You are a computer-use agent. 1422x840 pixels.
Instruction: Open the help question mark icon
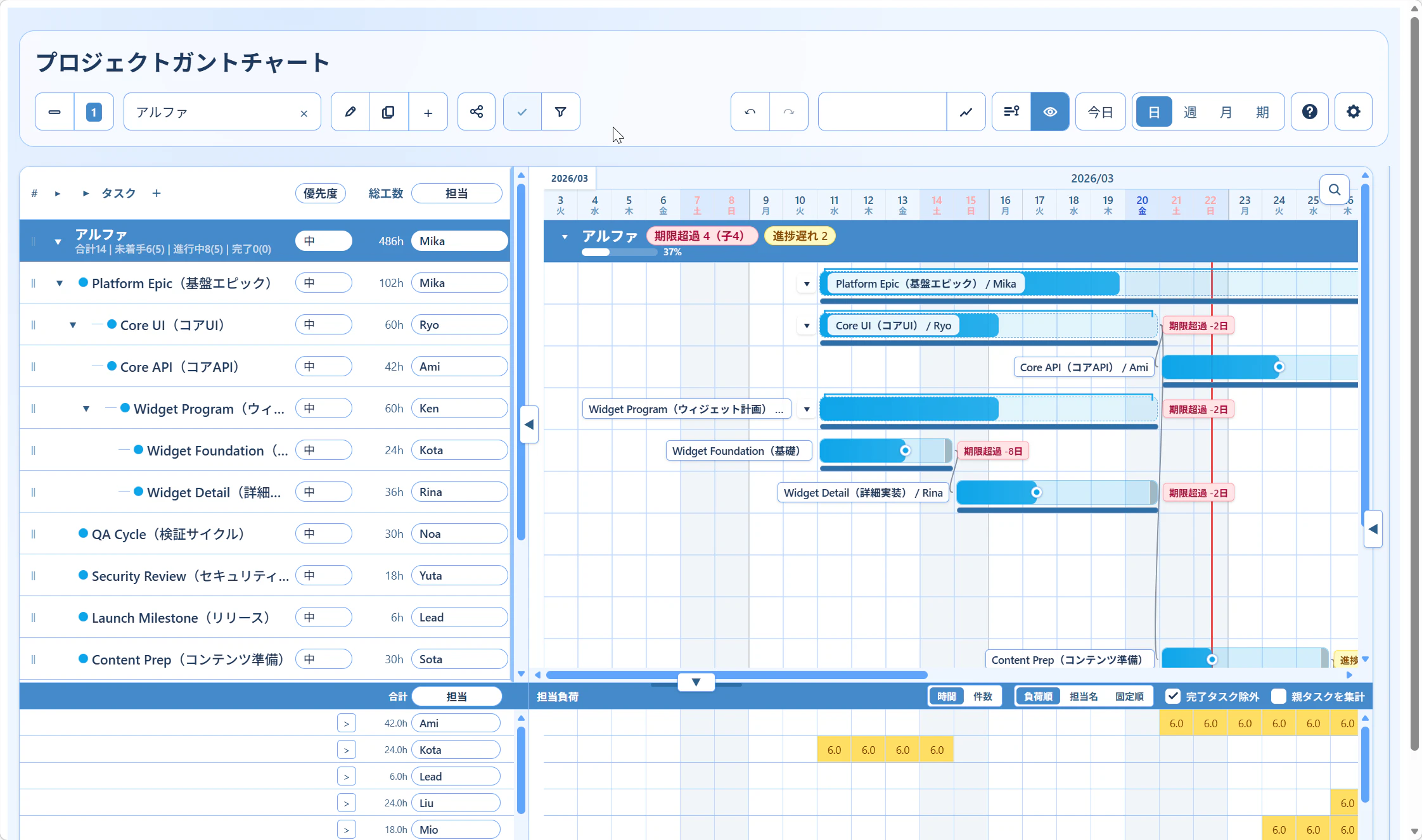[x=1309, y=112]
